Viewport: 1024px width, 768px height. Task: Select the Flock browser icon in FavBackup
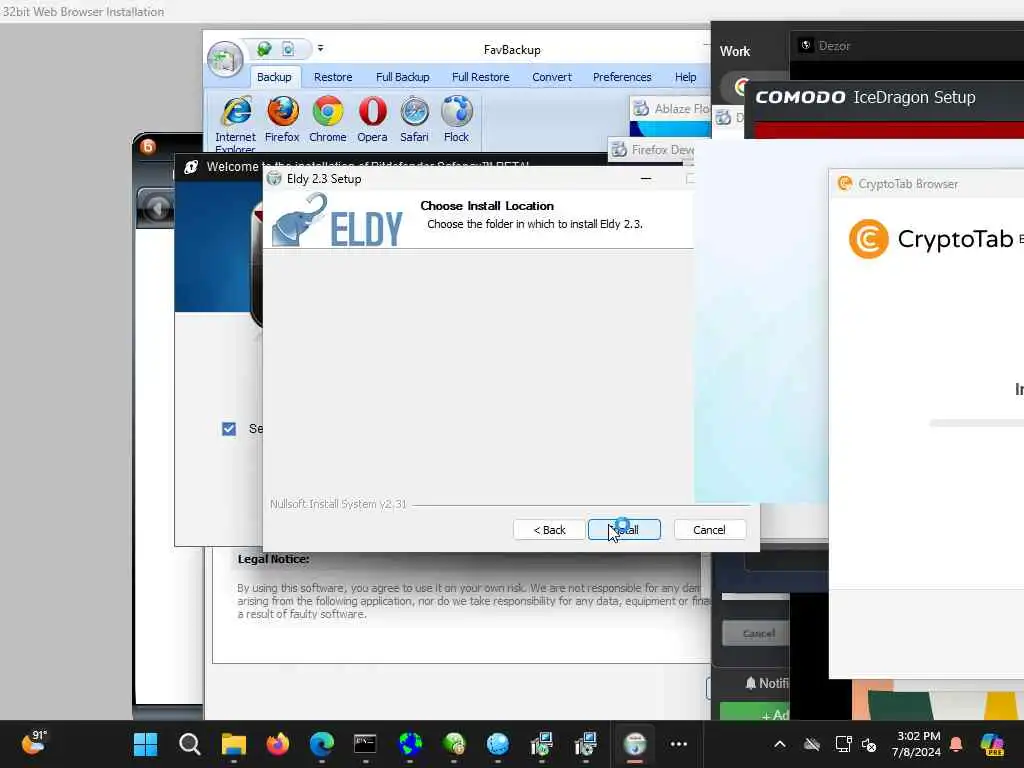456,120
